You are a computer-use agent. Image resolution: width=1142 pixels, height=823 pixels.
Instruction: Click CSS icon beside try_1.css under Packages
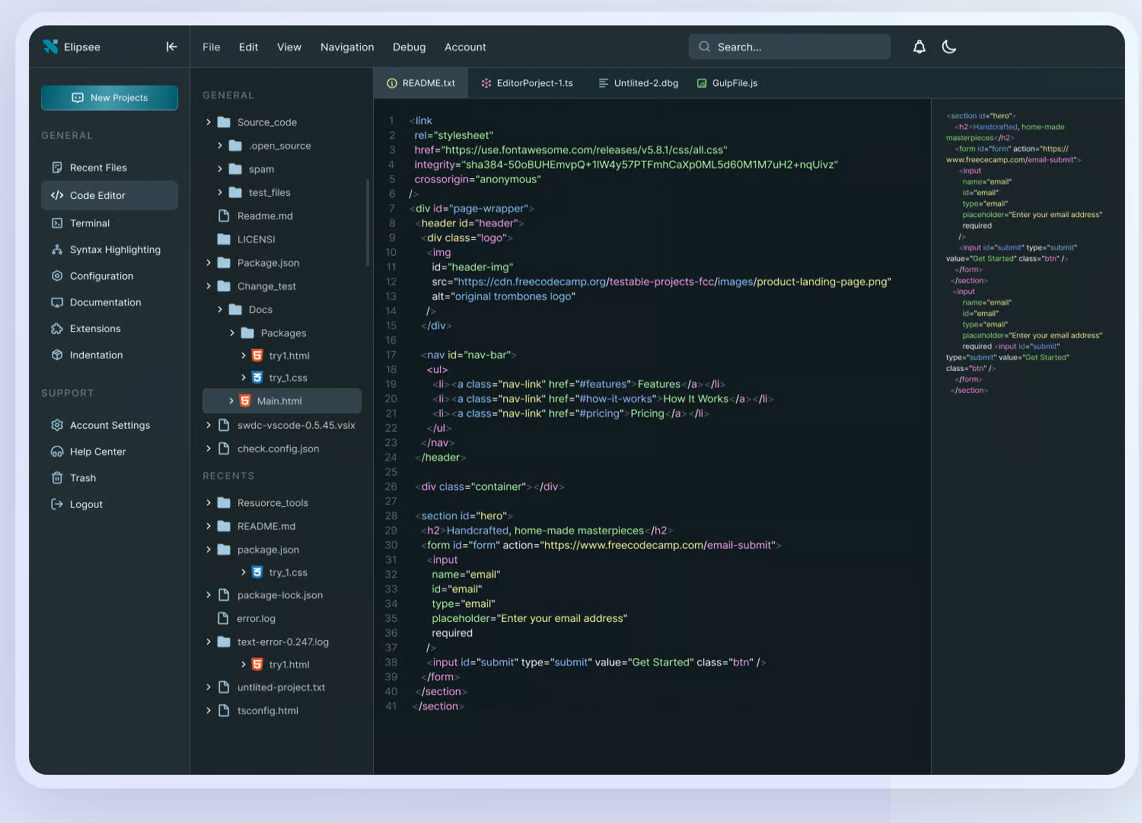point(257,377)
